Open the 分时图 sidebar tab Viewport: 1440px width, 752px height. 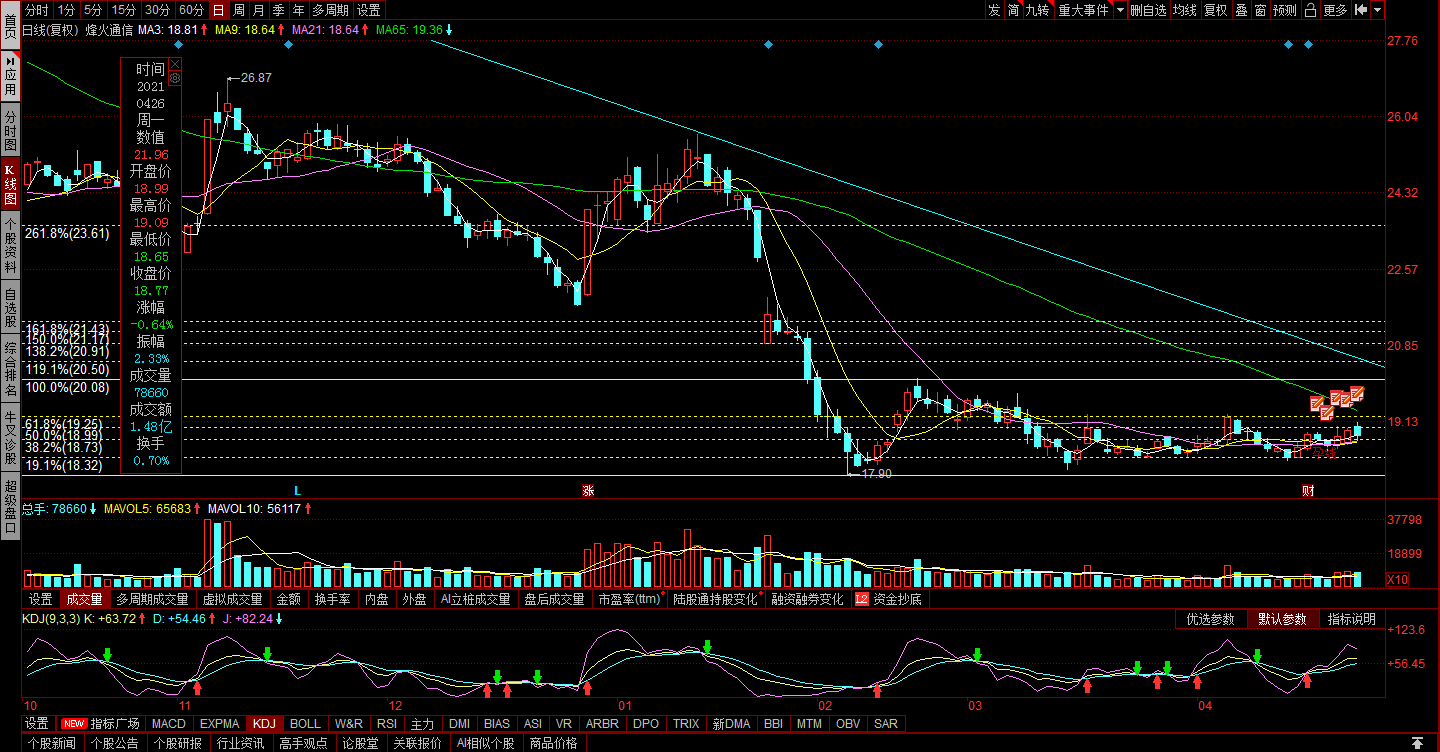point(10,129)
